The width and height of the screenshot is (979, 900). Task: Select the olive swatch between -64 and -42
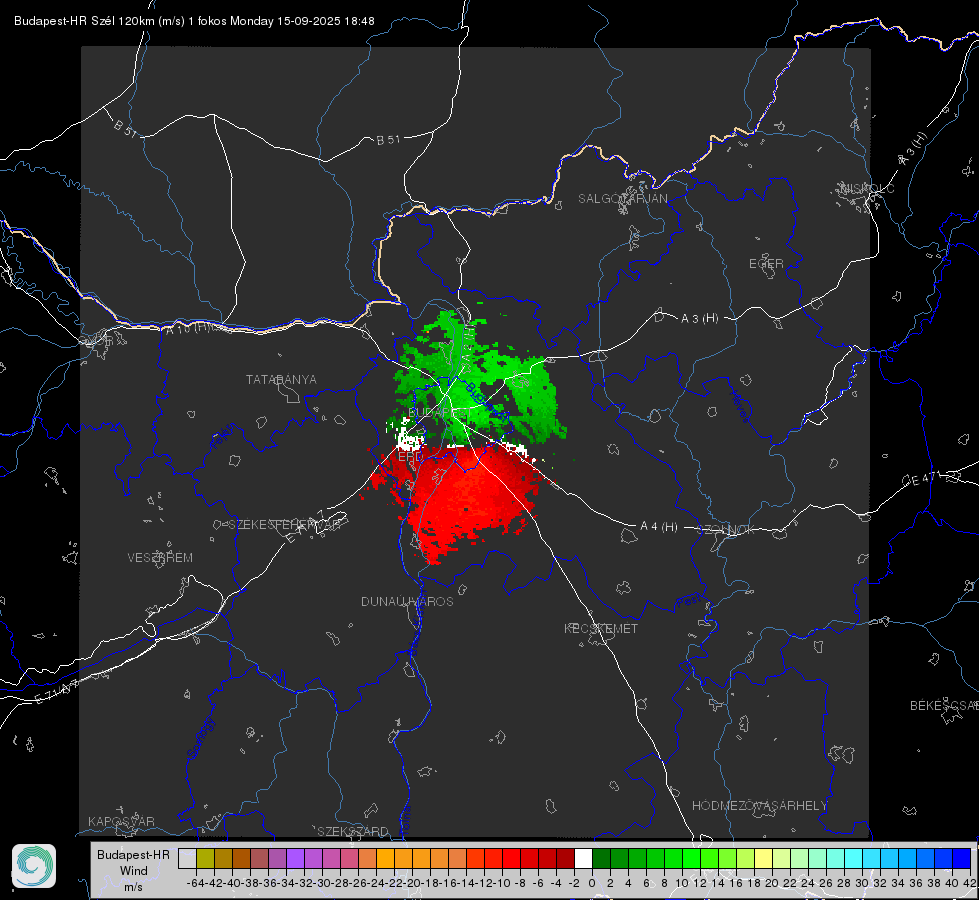pos(205,858)
